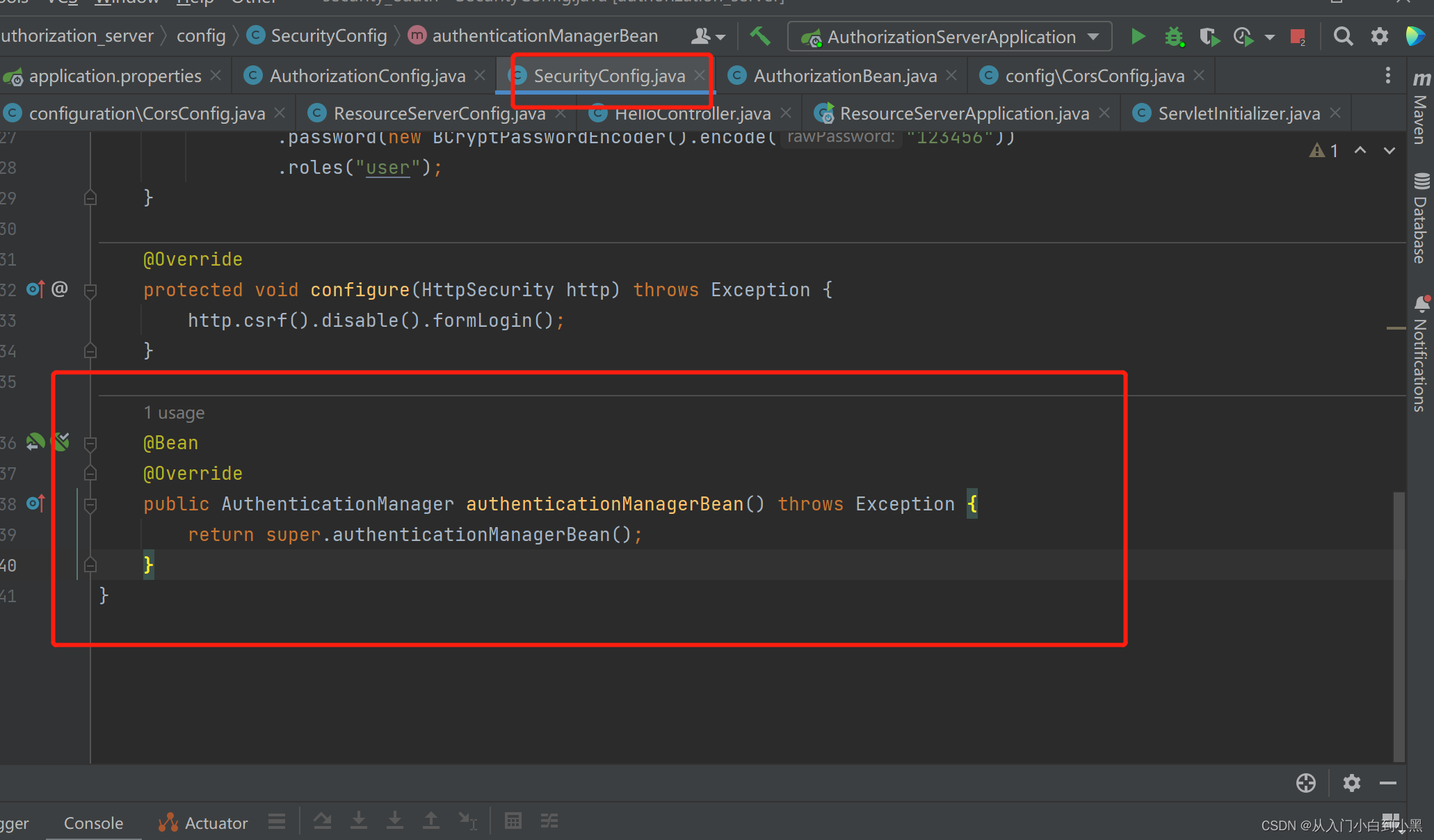The image size is (1434, 840).
Task: Click SecurityConfig breadcrumb item
Action: (x=318, y=35)
